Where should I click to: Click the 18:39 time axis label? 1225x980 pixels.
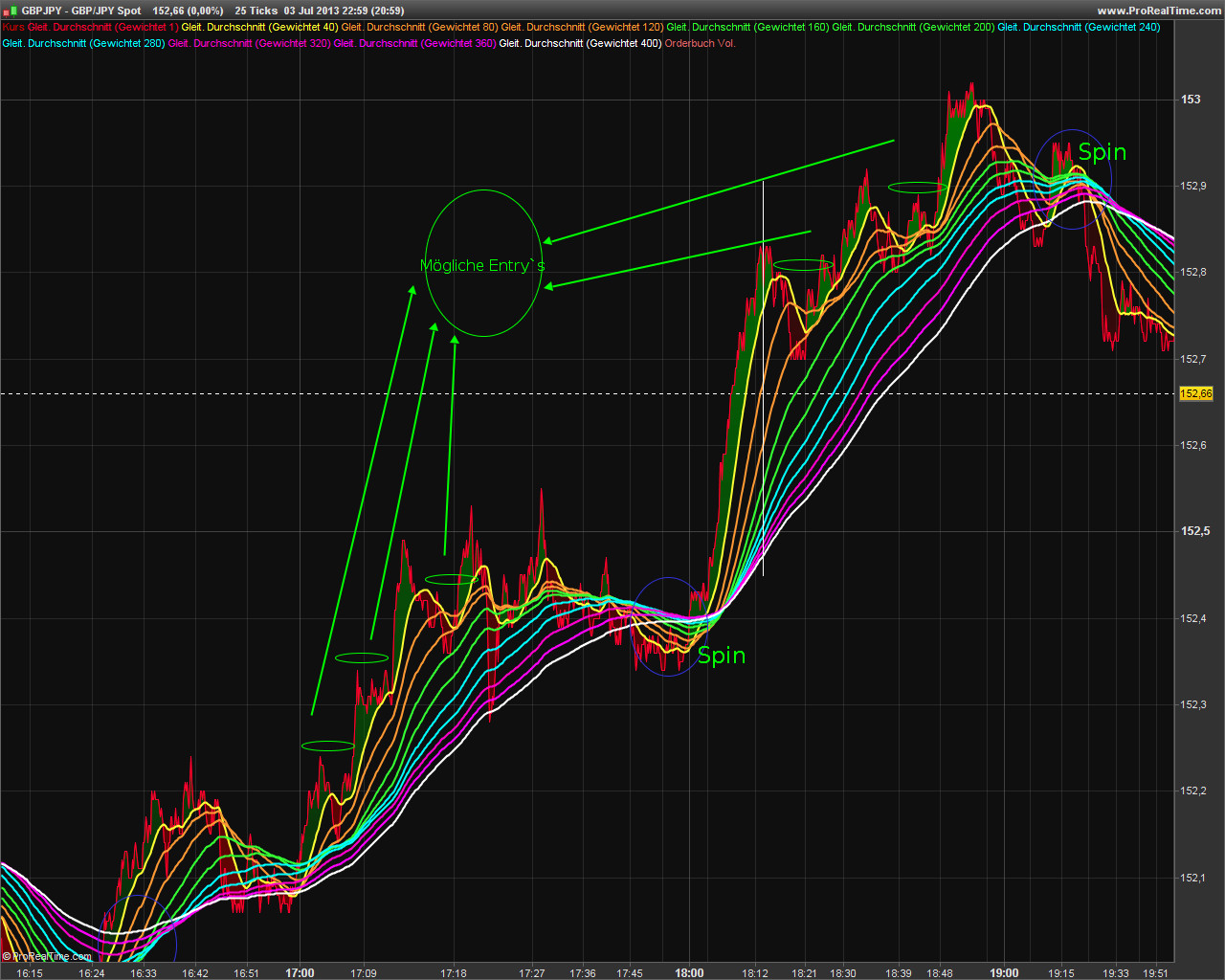tap(899, 973)
